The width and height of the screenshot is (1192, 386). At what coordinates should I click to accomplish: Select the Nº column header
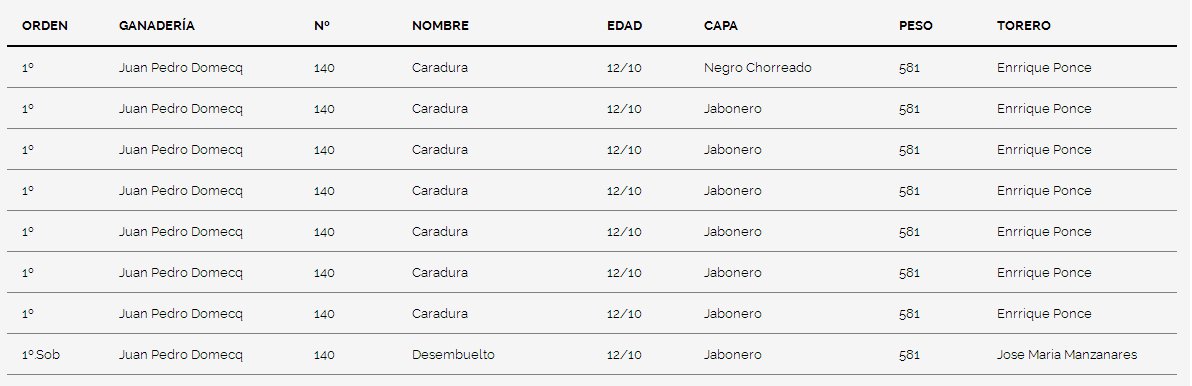click(x=322, y=26)
